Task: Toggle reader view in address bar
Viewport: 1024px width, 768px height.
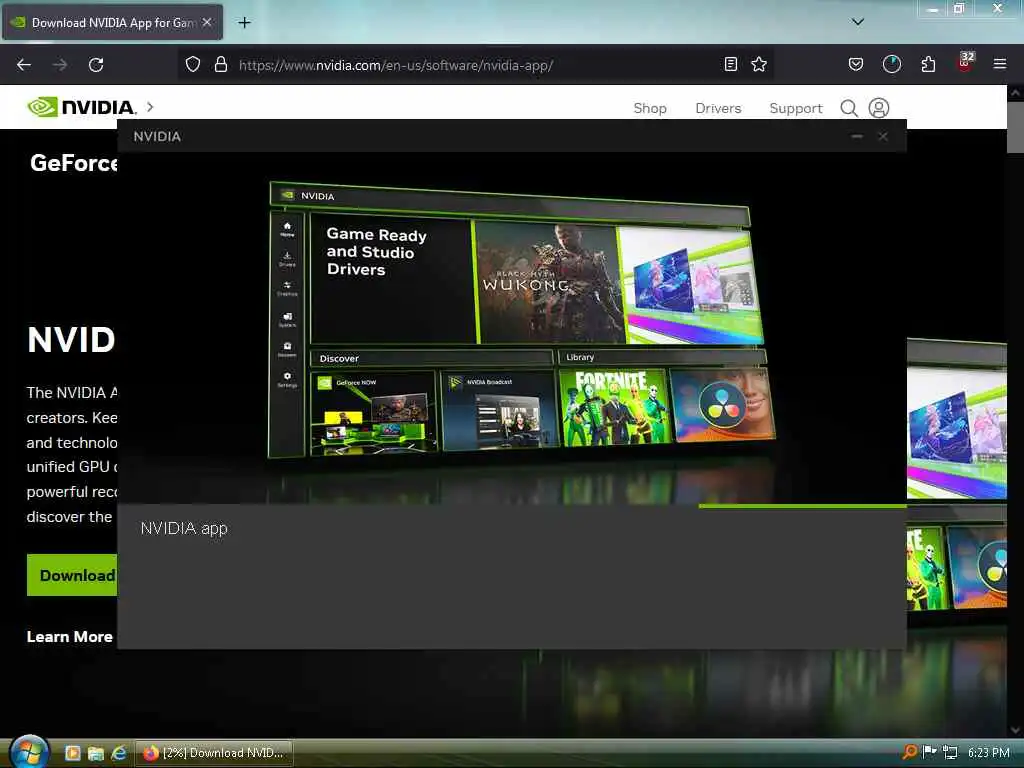Action: click(731, 64)
